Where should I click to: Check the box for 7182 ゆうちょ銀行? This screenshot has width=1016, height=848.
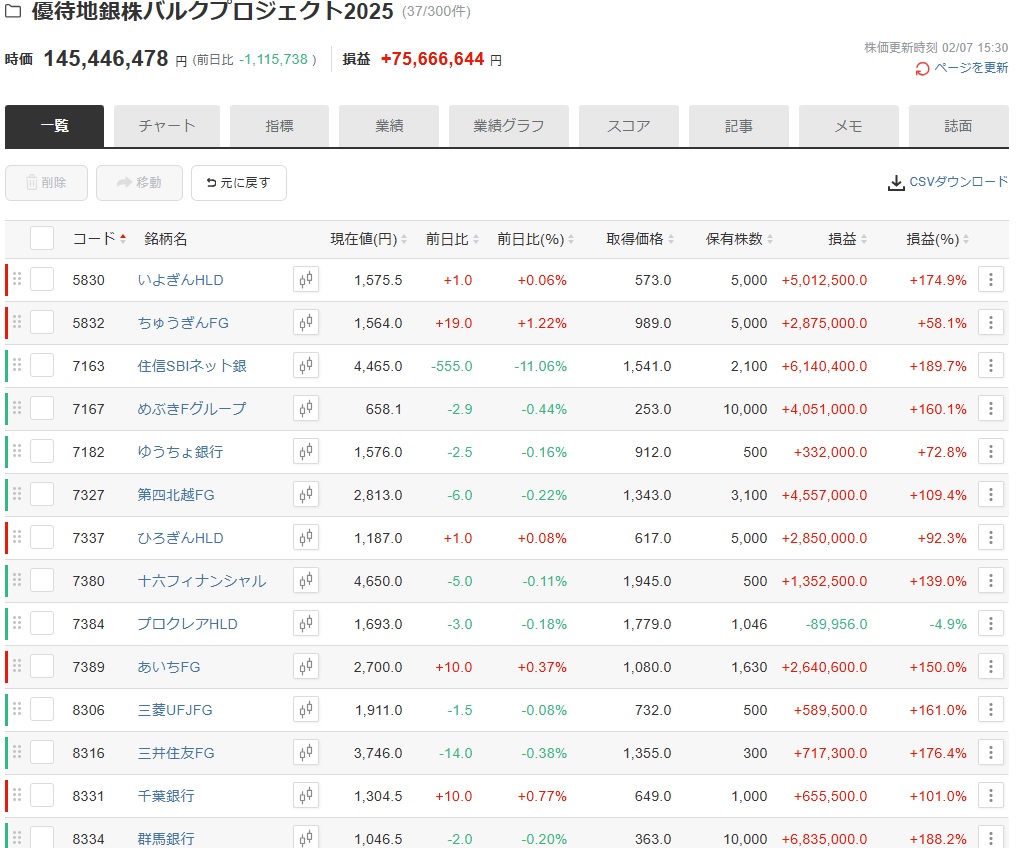[x=42, y=452]
